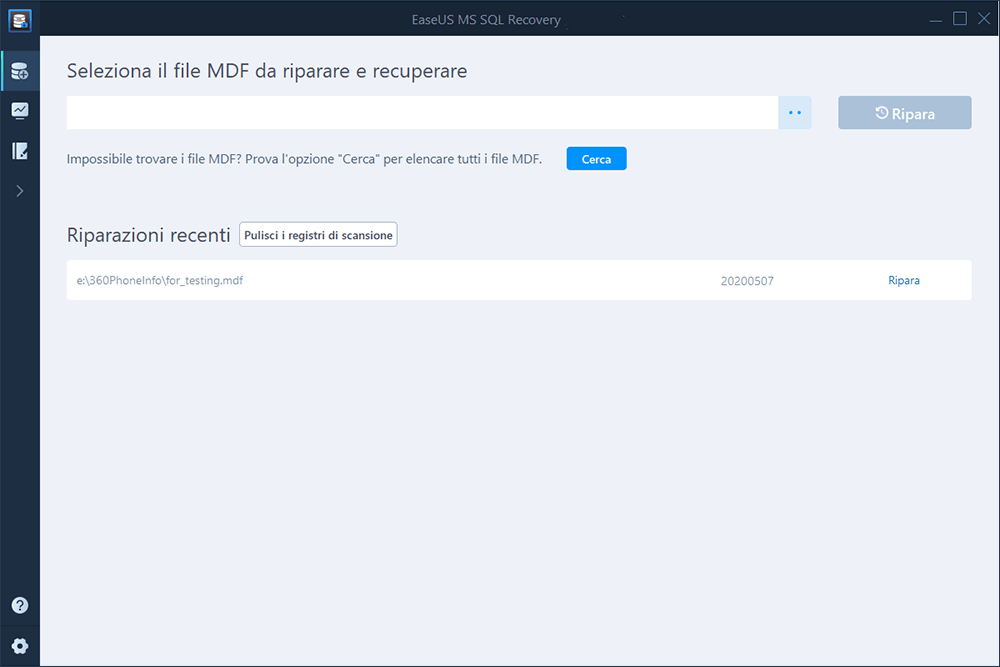The height and width of the screenshot is (667, 1000).
Task: Click the EaseUS app logo icon
Action: click(20, 20)
